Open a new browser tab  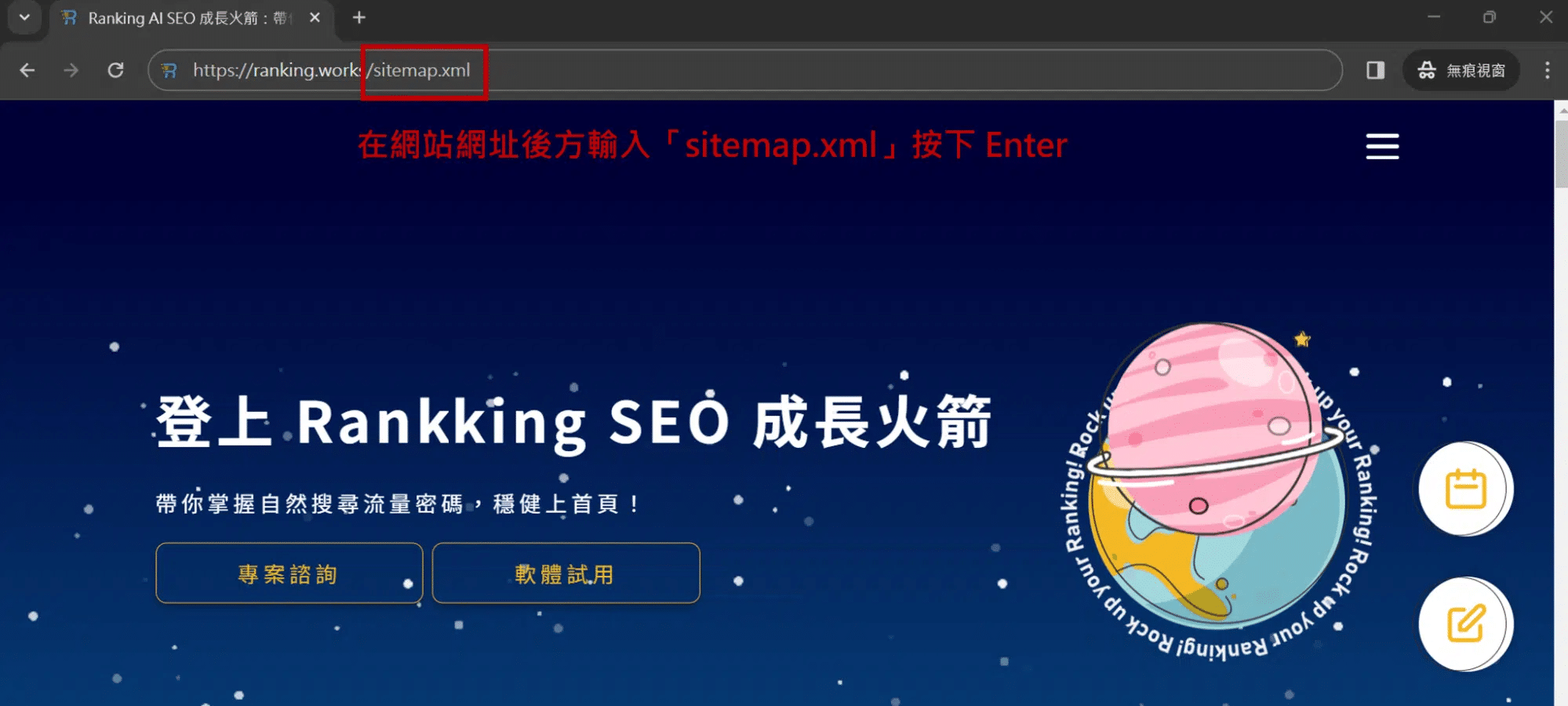[x=359, y=17]
